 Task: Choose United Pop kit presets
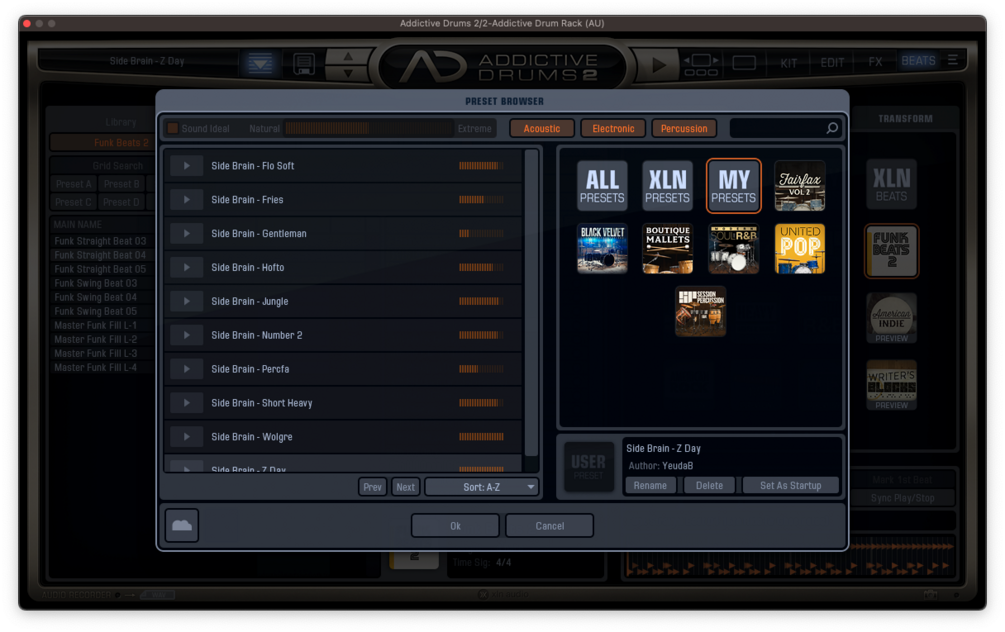(x=799, y=249)
